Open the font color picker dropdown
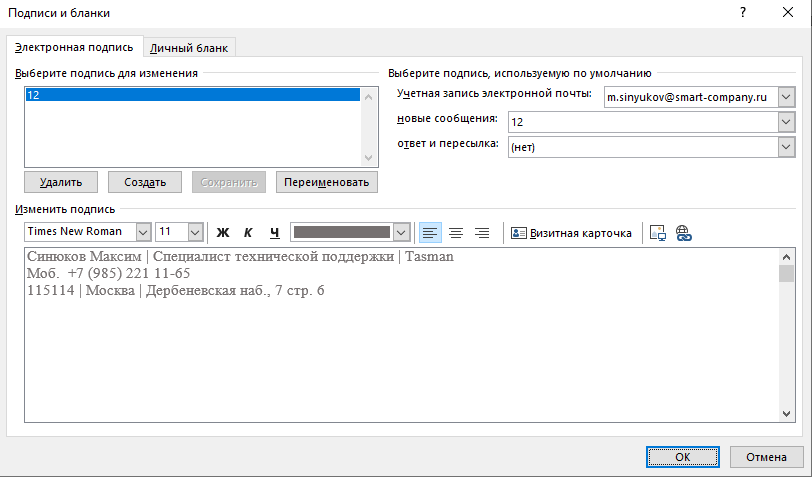This screenshot has width=812, height=477. pos(402,232)
